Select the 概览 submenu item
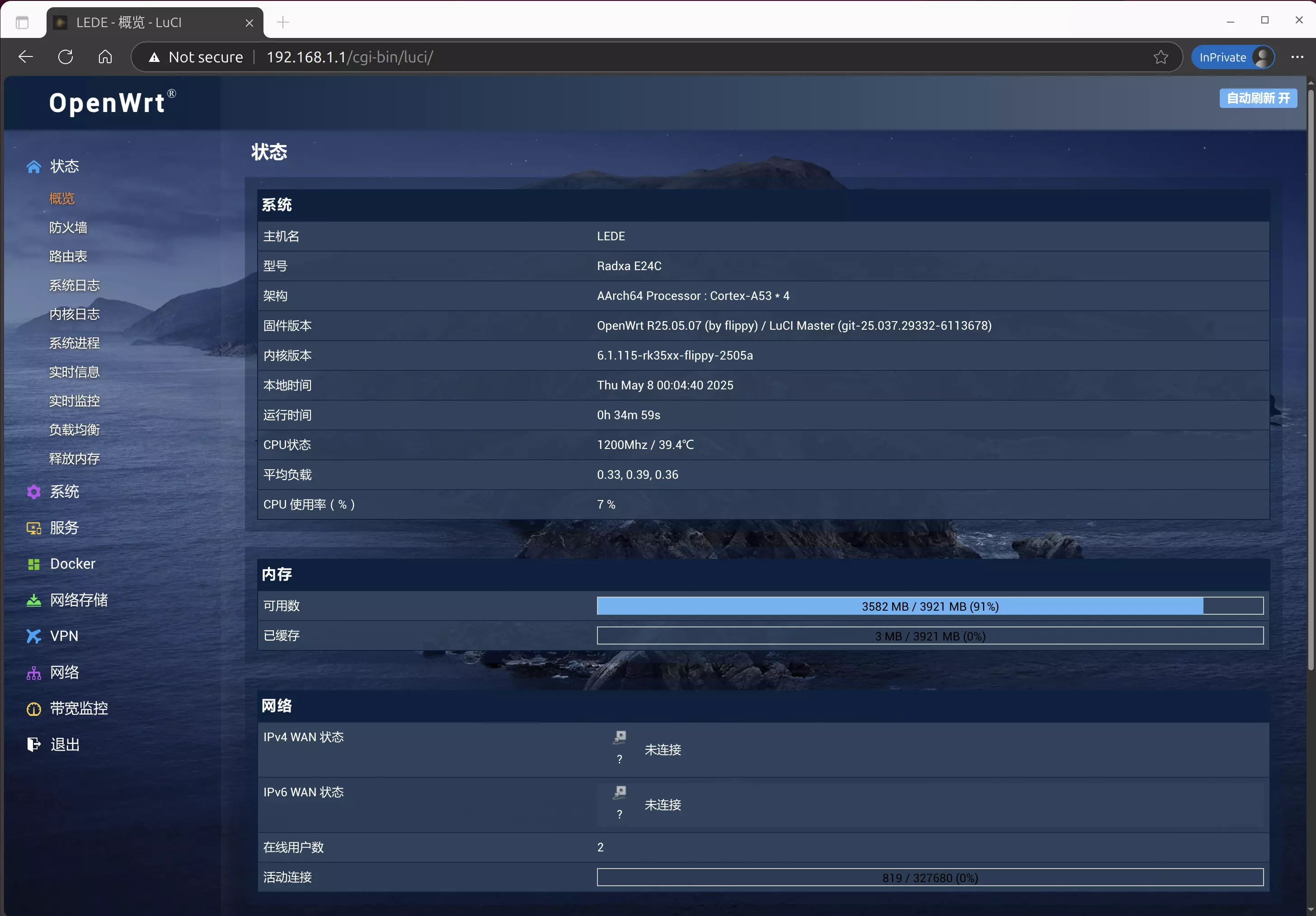This screenshot has height=916, width=1316. tap(62, 199)
